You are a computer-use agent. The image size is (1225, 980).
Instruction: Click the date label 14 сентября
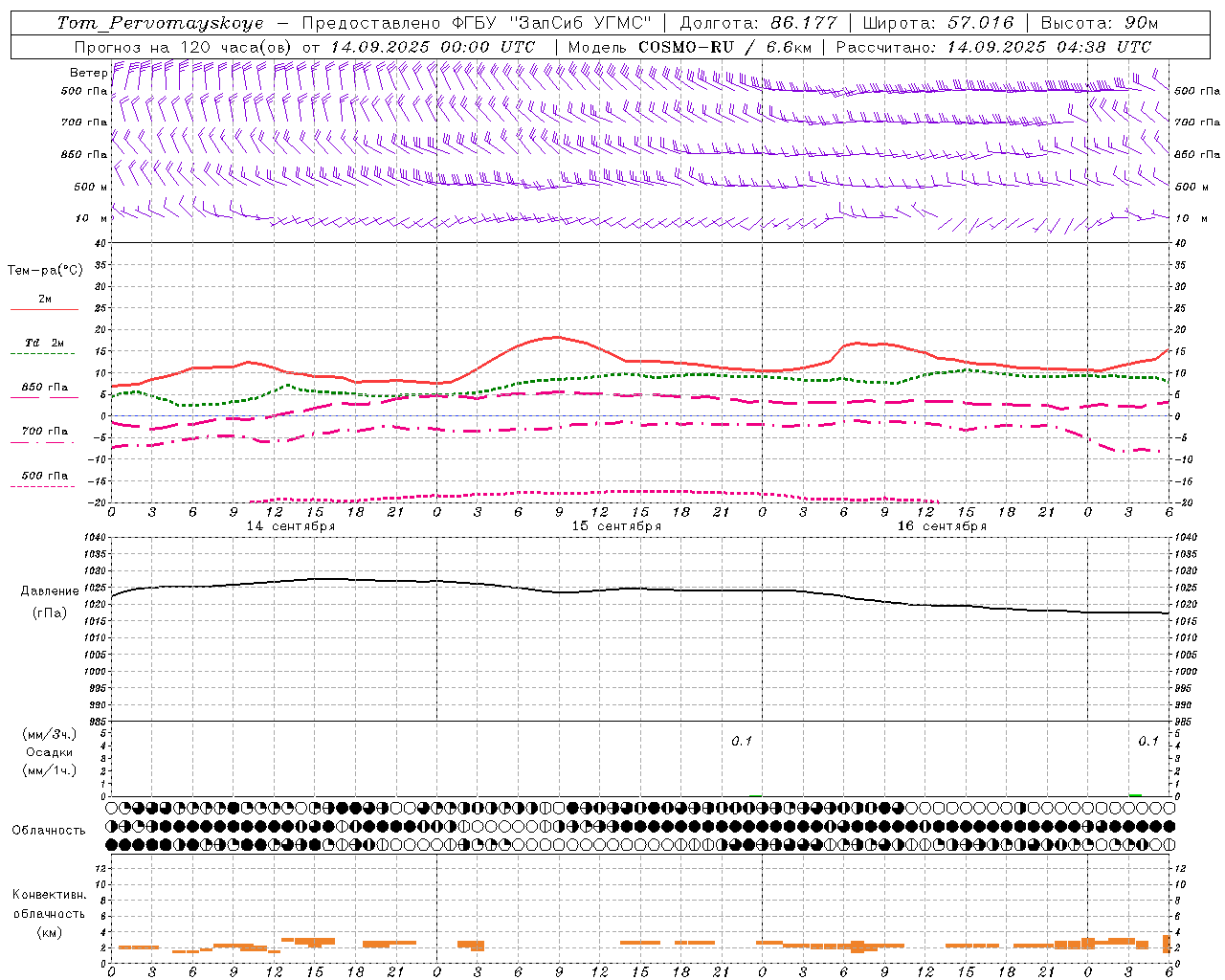tap(291, 526)
